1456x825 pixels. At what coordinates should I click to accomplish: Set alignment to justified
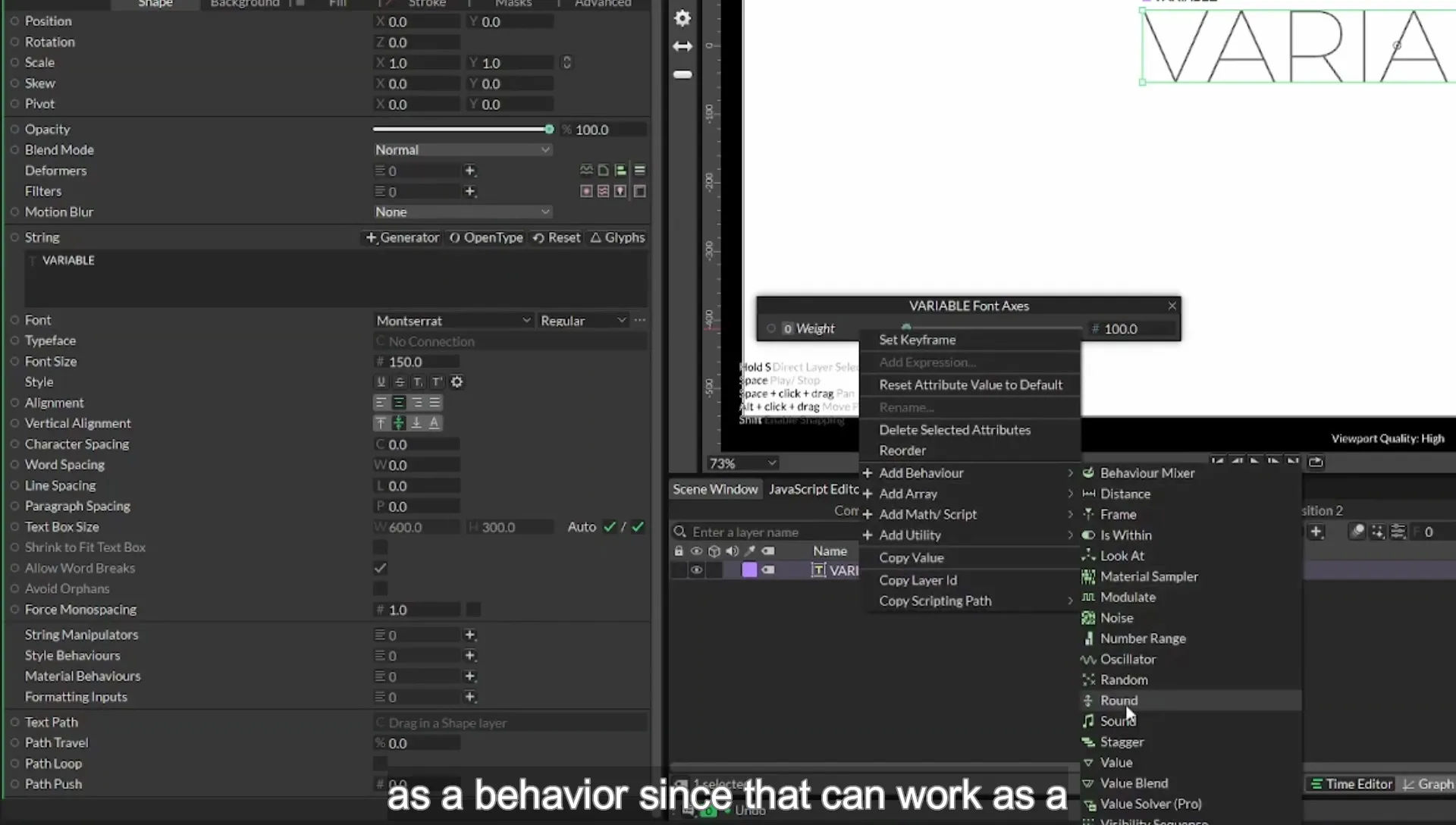pos(435,403)
